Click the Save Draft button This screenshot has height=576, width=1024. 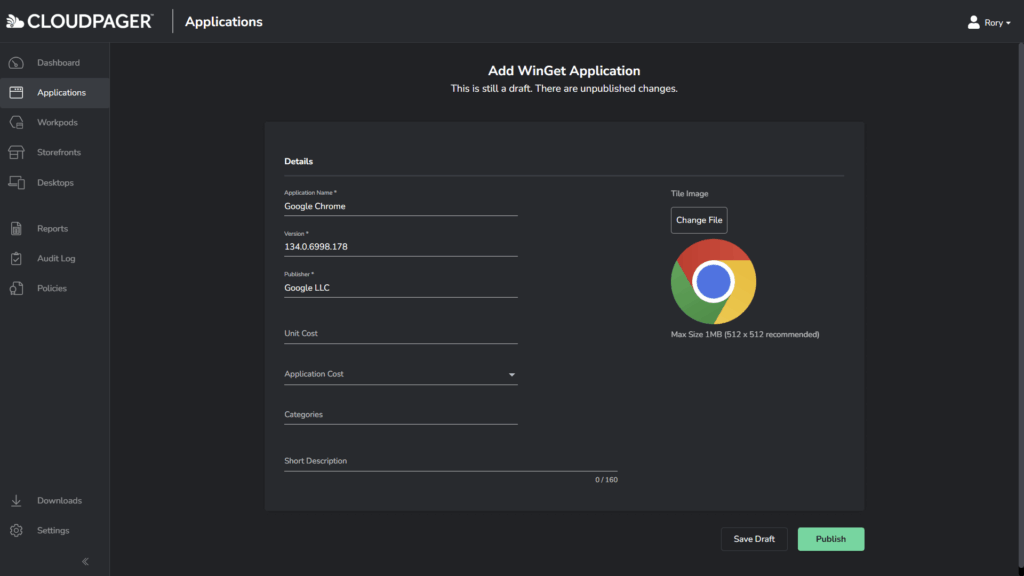click(x=754, y=539)
